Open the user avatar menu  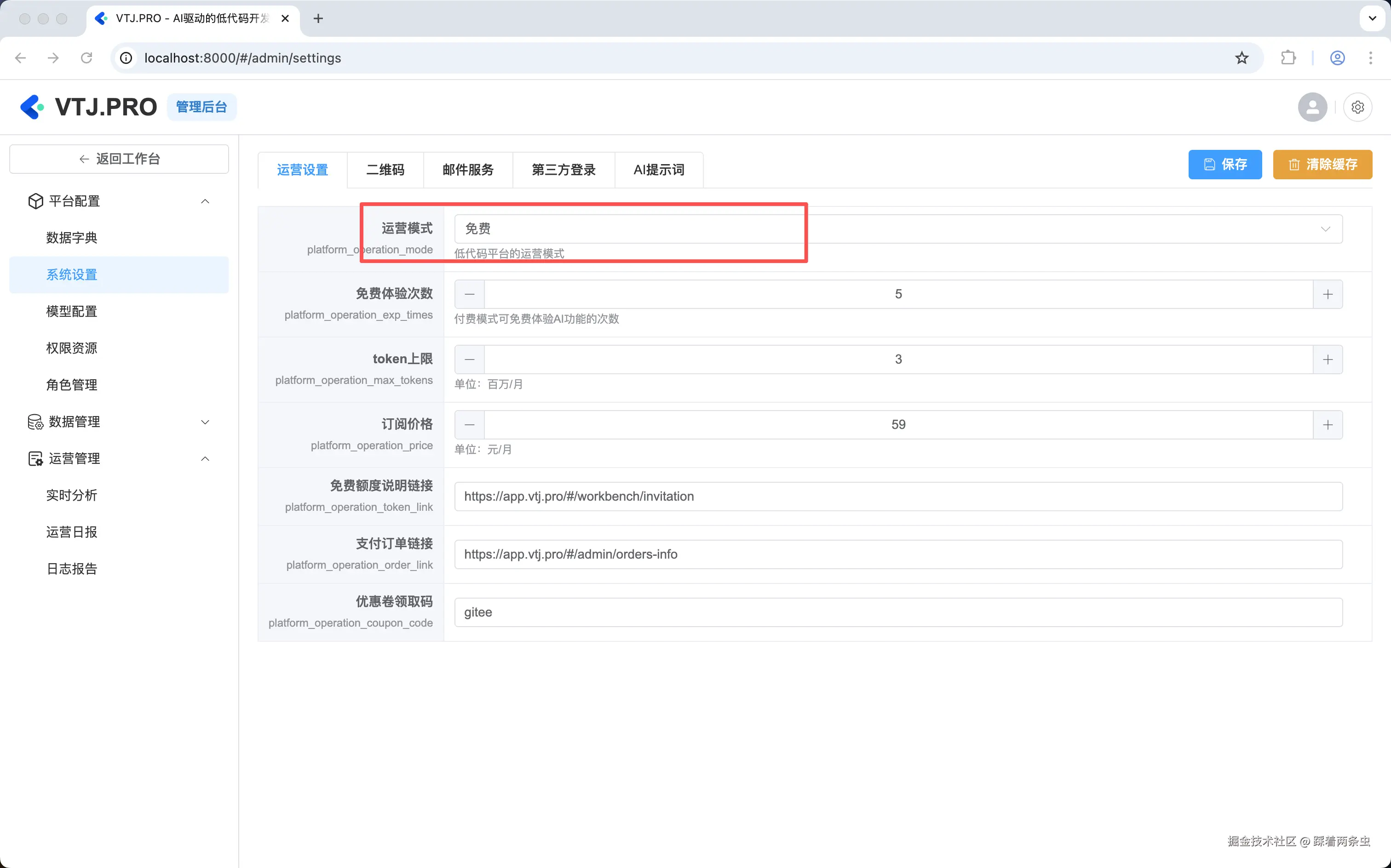(1312, 107)
